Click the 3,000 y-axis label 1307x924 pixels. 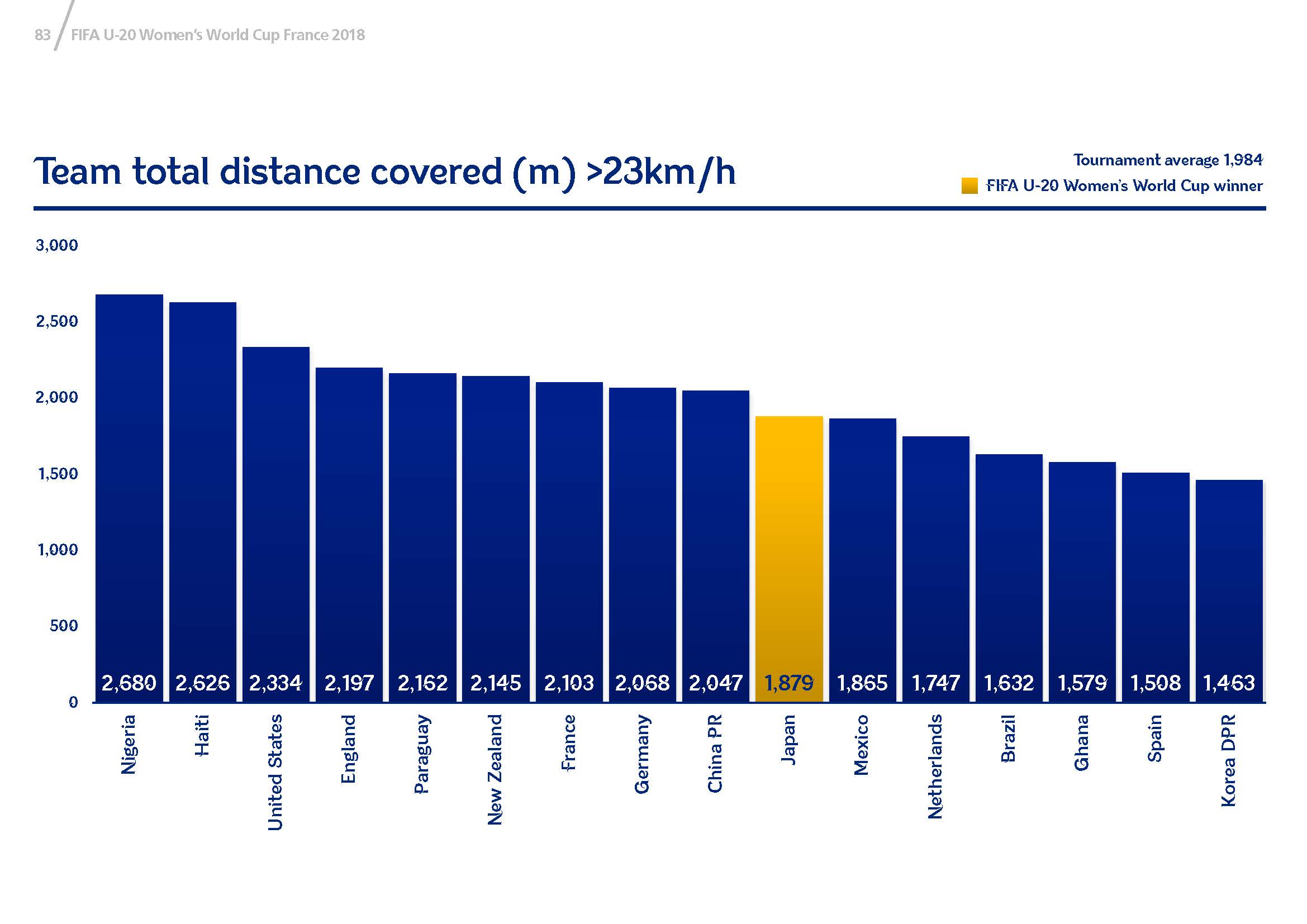click(57, 245)
